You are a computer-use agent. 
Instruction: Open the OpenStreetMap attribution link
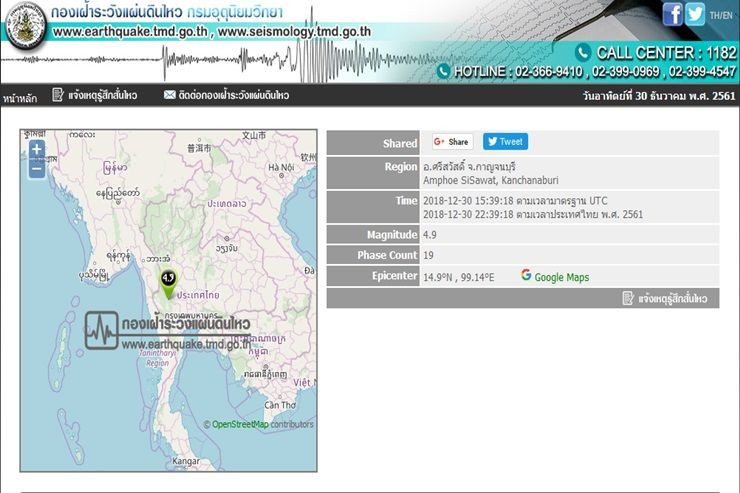tap(240, 424)
